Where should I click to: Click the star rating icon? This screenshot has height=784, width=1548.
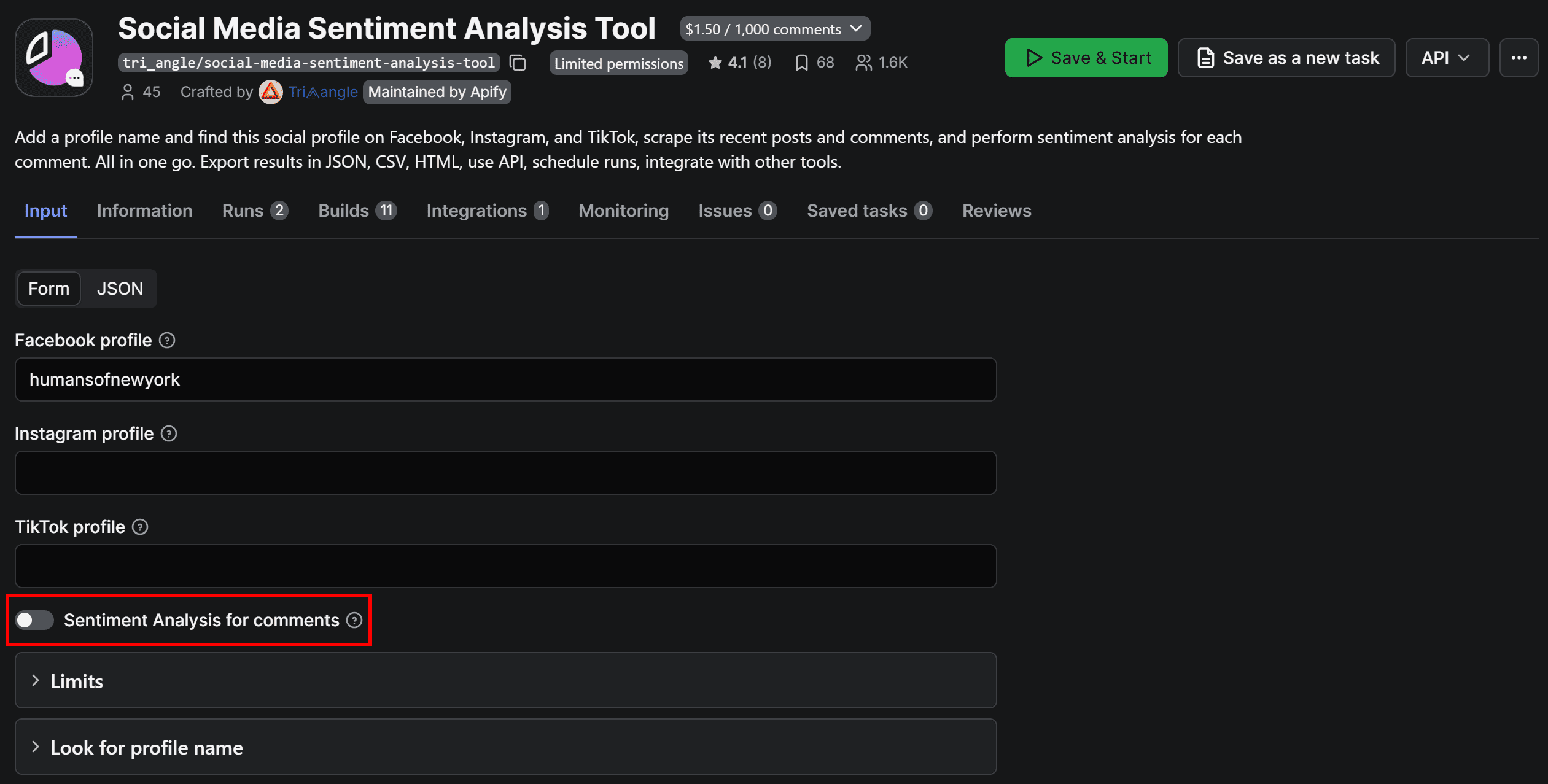point(715,62)
